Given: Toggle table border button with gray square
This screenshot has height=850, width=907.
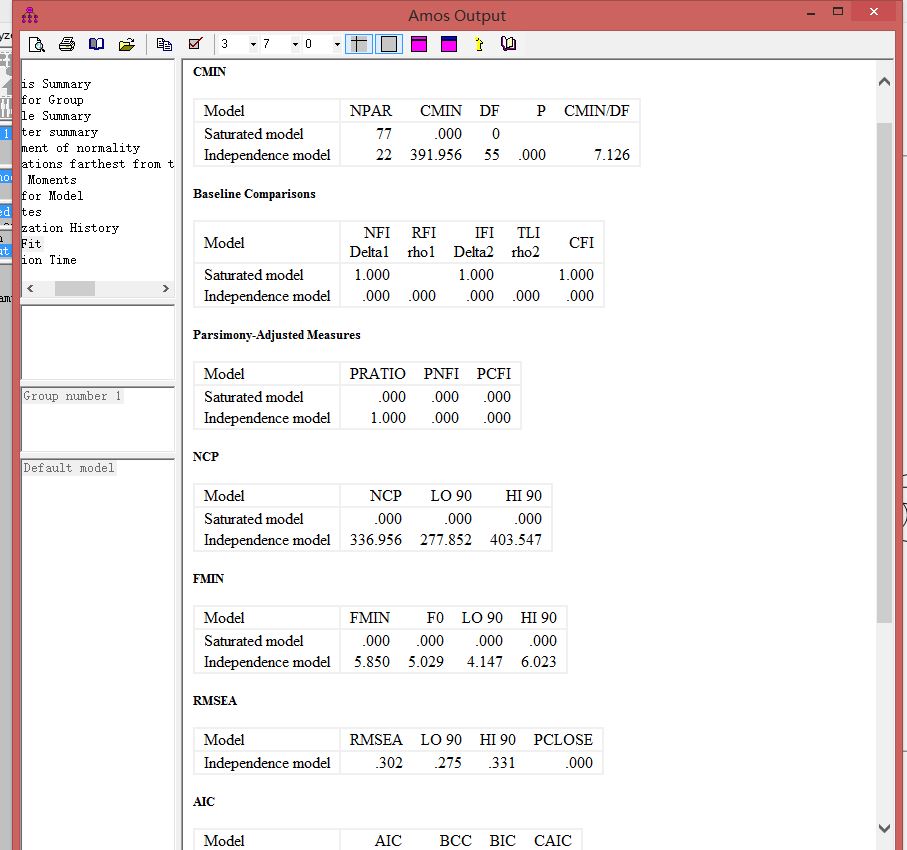Looking at the screenshot, I should point(389,44).
